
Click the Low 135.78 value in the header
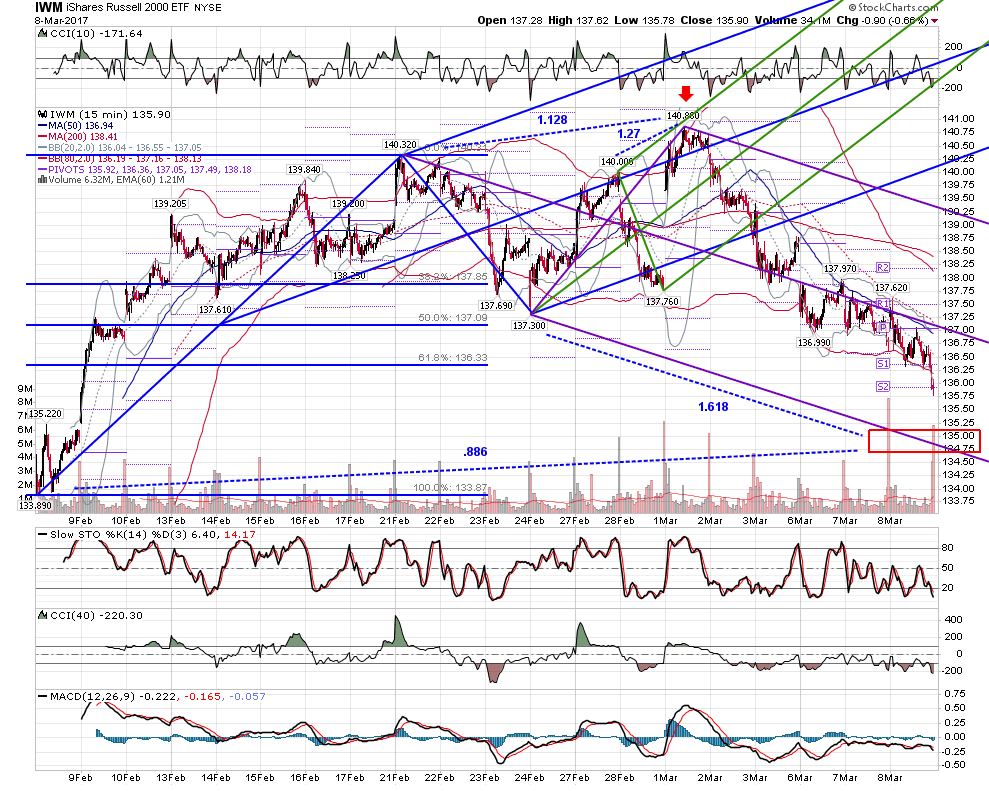point(644,20)
